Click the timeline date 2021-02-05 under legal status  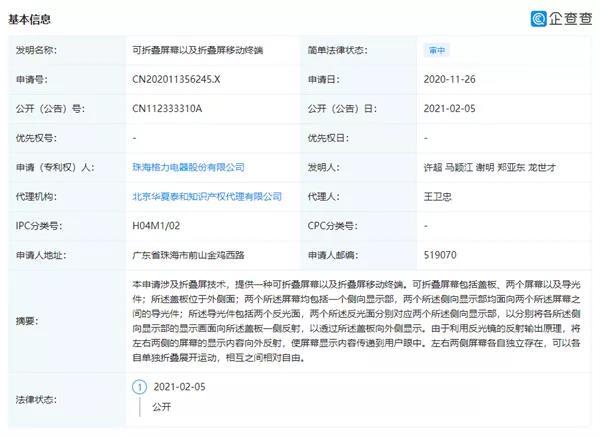click(x=179, y=387)
